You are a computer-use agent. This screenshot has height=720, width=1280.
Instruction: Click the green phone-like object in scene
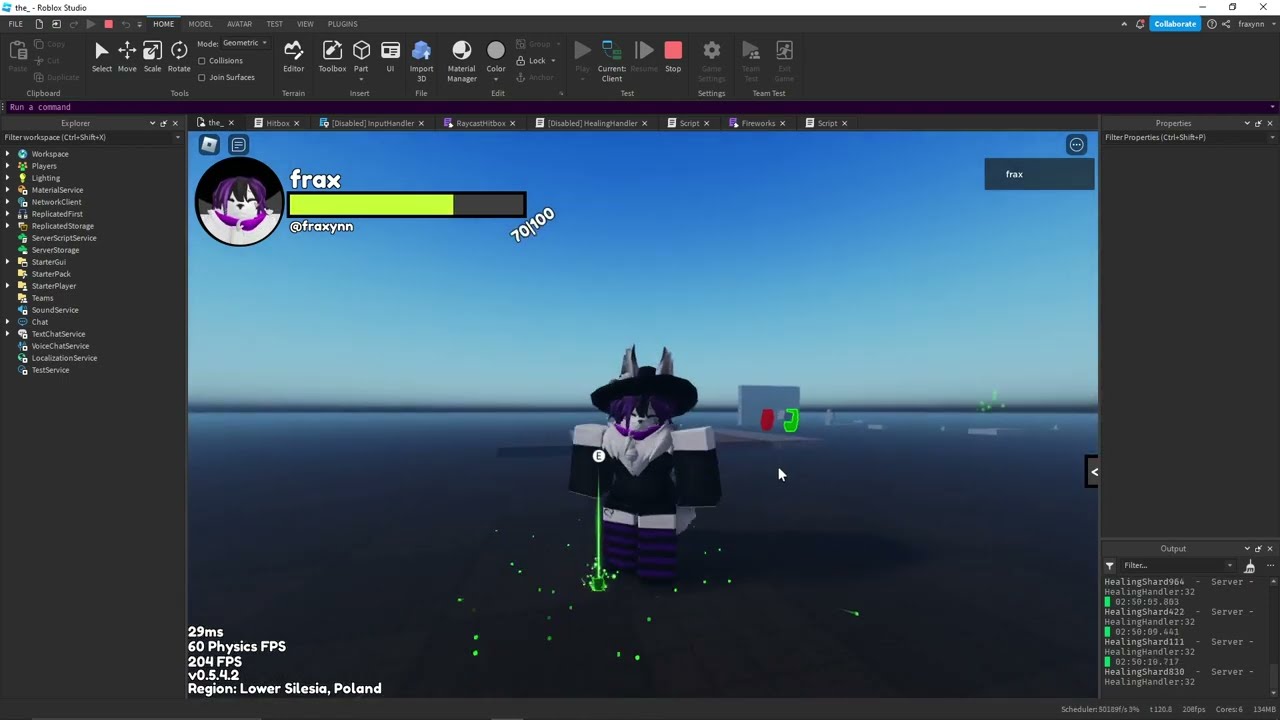point(791,420)
